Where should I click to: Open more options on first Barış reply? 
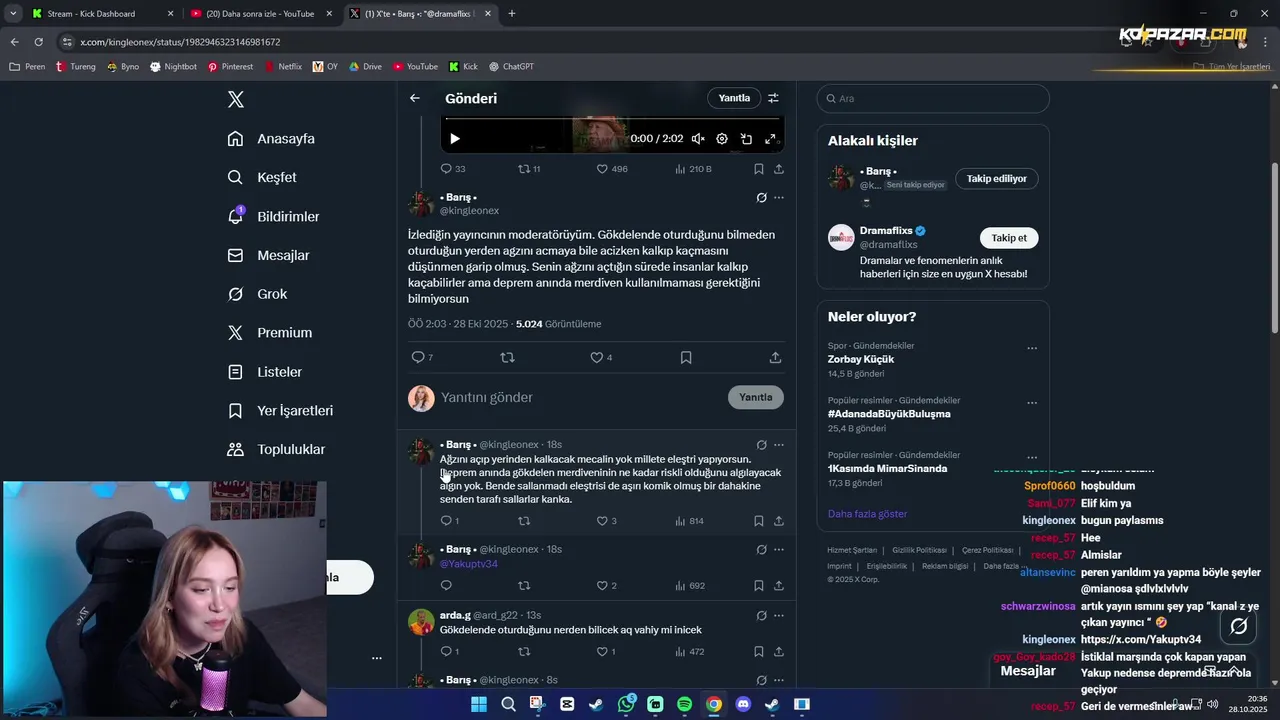pyautogui.click(x=779, y=445)
